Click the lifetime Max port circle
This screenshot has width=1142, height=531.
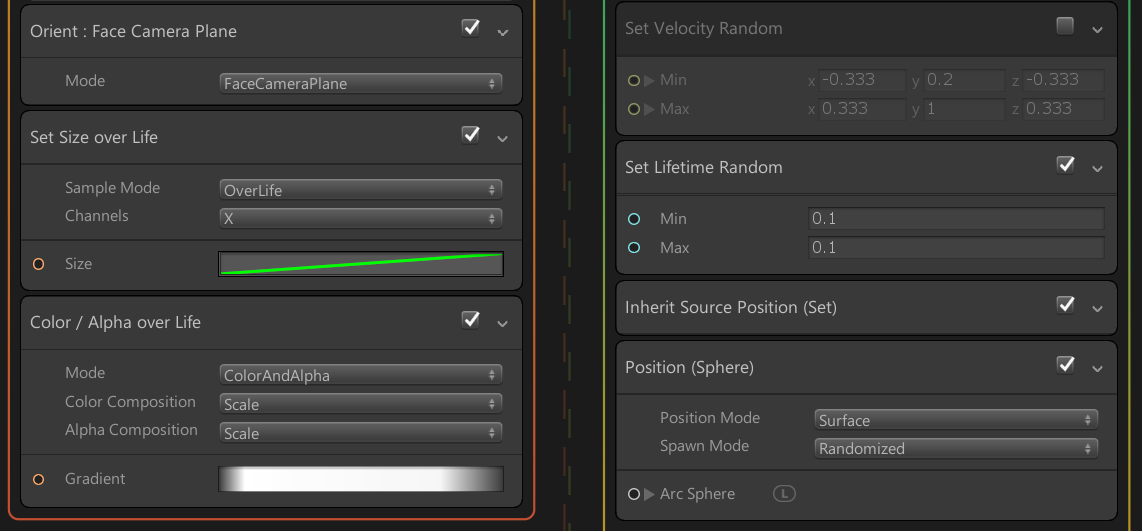(634, 248)
